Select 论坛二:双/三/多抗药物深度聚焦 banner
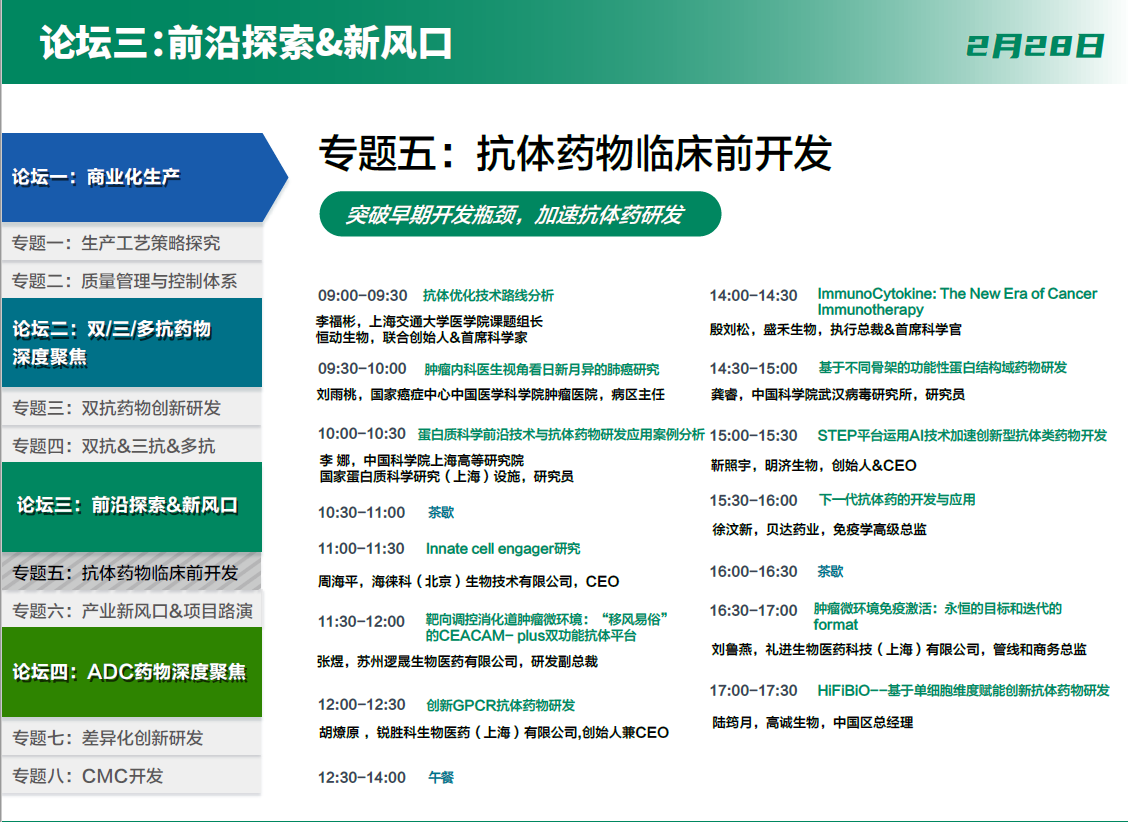The image size is (1128, 822). tap(130, 343)
